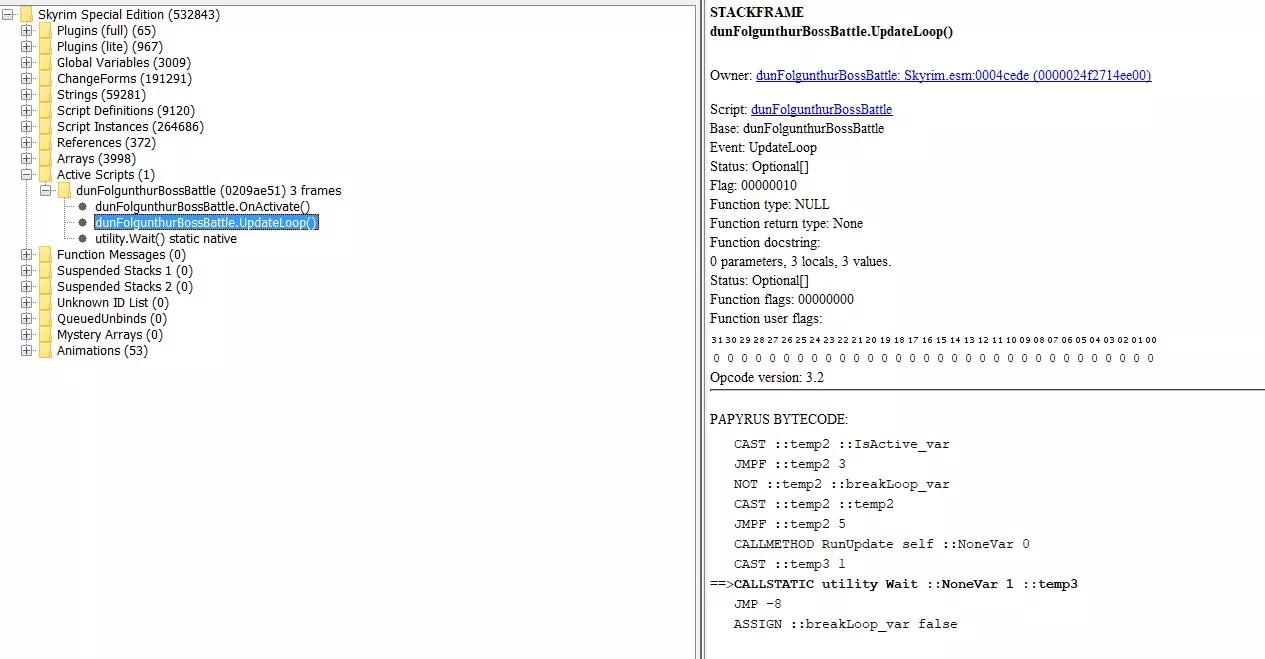This screenshot has width=1265, height=659.
Task: Click the splitter between tree and details
Action: 700,330
